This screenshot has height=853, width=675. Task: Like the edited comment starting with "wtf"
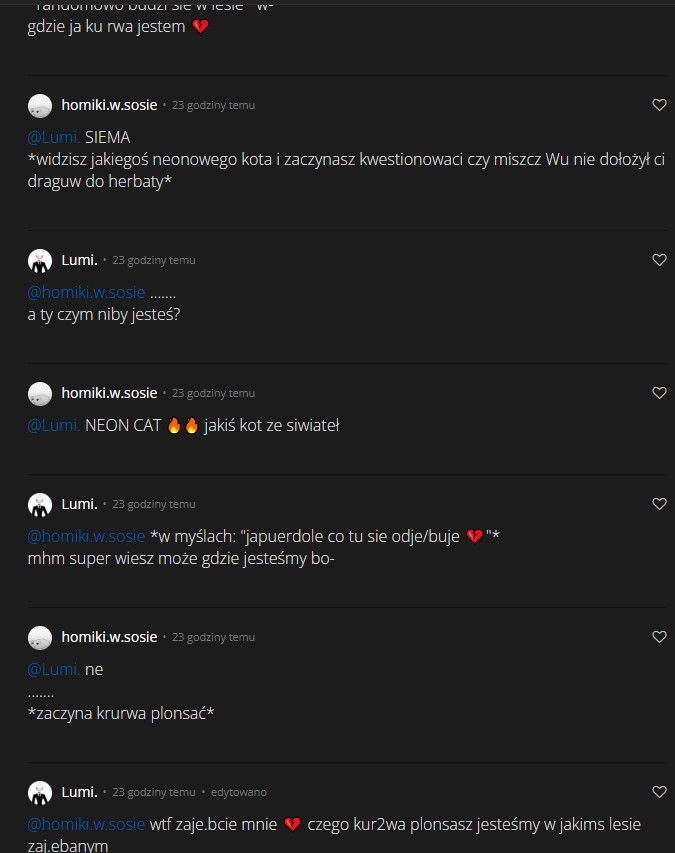coord(659,792)
